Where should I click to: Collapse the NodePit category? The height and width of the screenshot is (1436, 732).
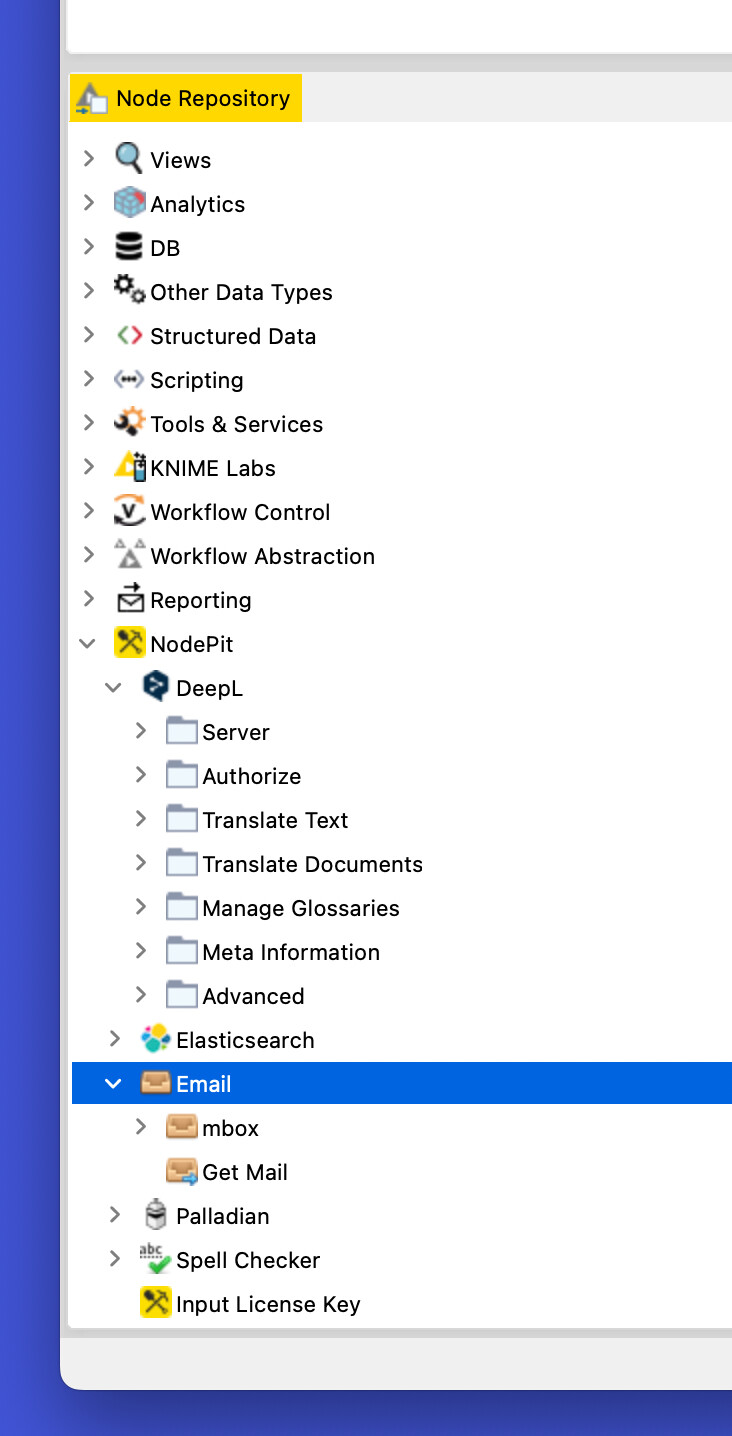[x=88, y=643]
